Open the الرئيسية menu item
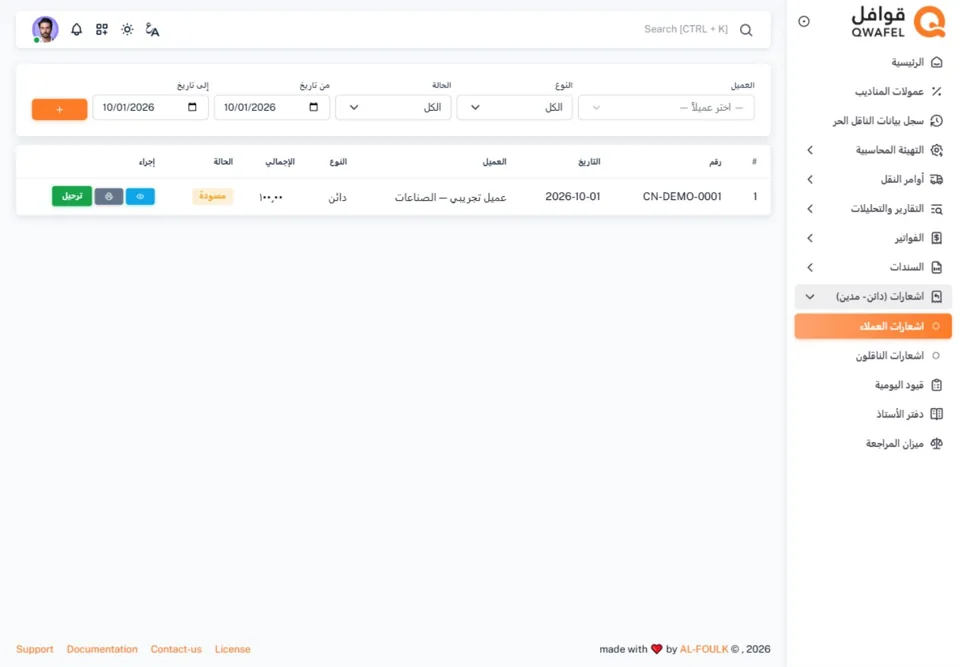960x667 pixels. [873, 62]
